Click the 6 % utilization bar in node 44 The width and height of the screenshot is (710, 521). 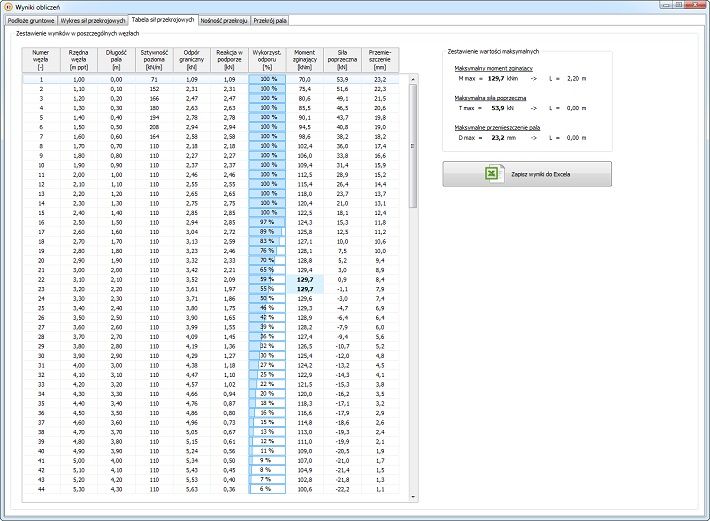coord(267,489)
